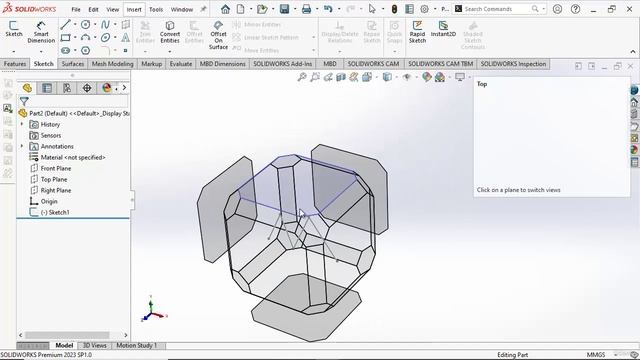Select Right Plane in feature tree
Viewport: 640px width, 360px height.
tap(56, 190)
